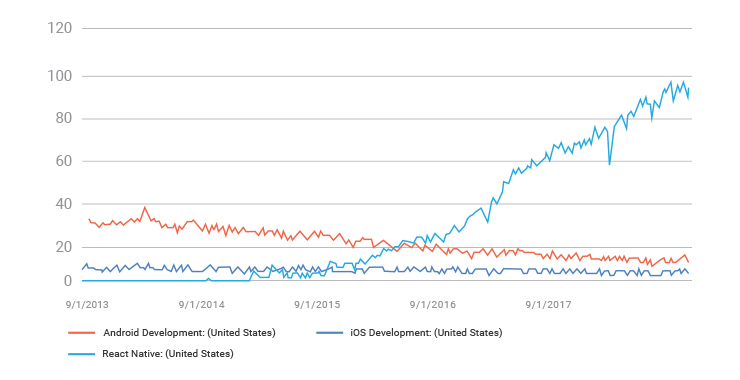This screenshot has width=740, height=380.
Task: Click the 100 y-axis value
Action: [x=59, y=76]
